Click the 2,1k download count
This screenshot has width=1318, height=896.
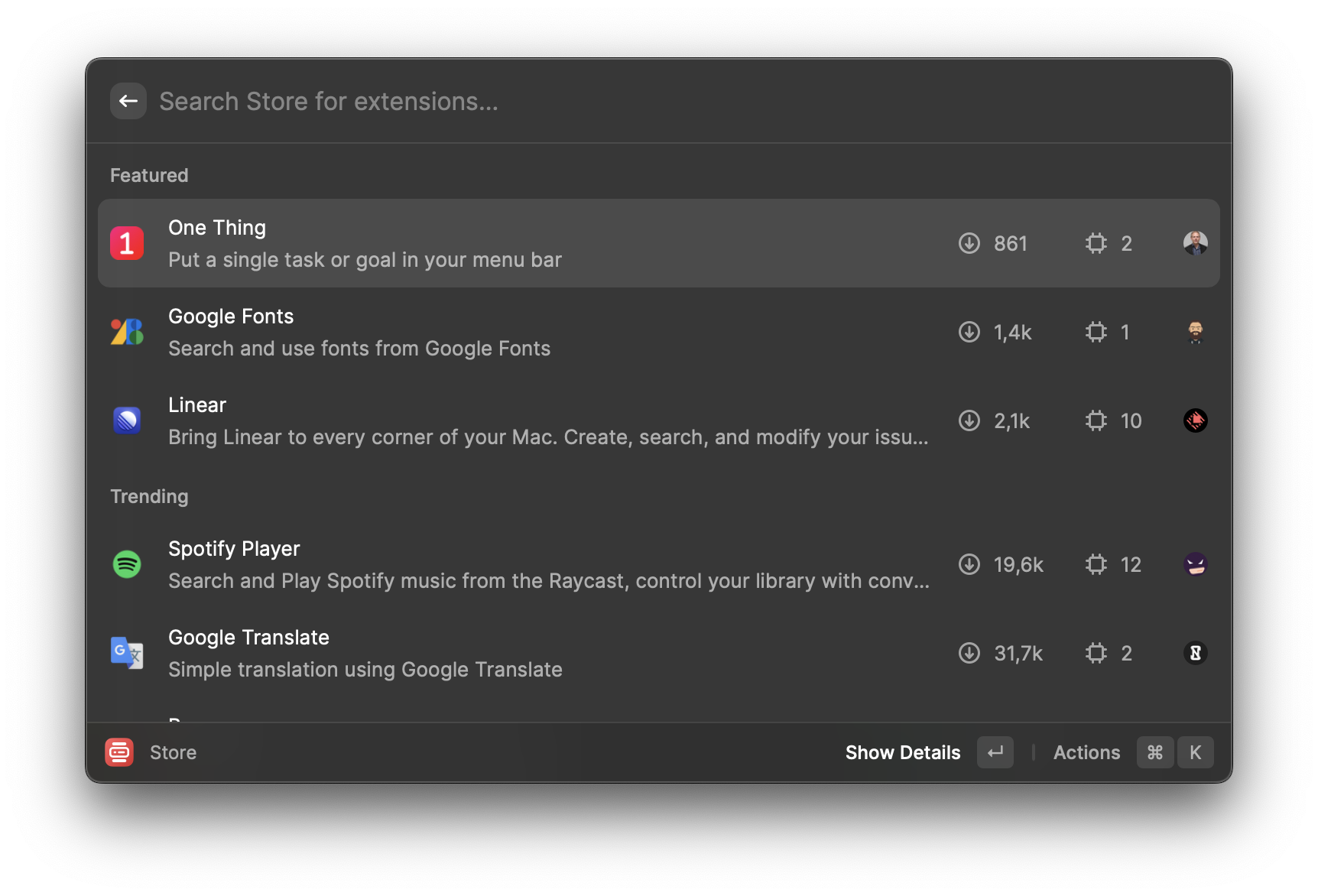(1012, 420)
